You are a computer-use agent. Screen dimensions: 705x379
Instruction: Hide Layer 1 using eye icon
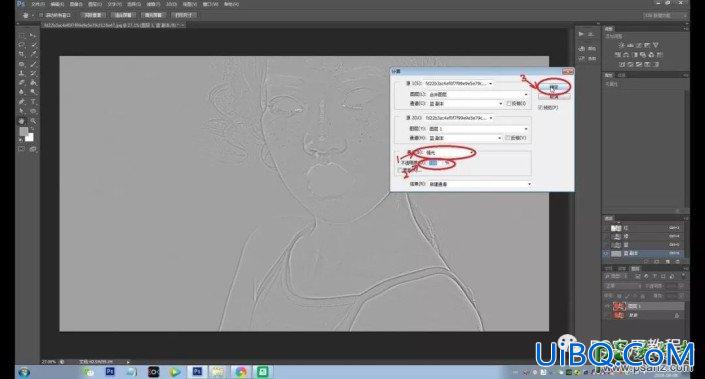pyautogui.click(x=607, y=307)
